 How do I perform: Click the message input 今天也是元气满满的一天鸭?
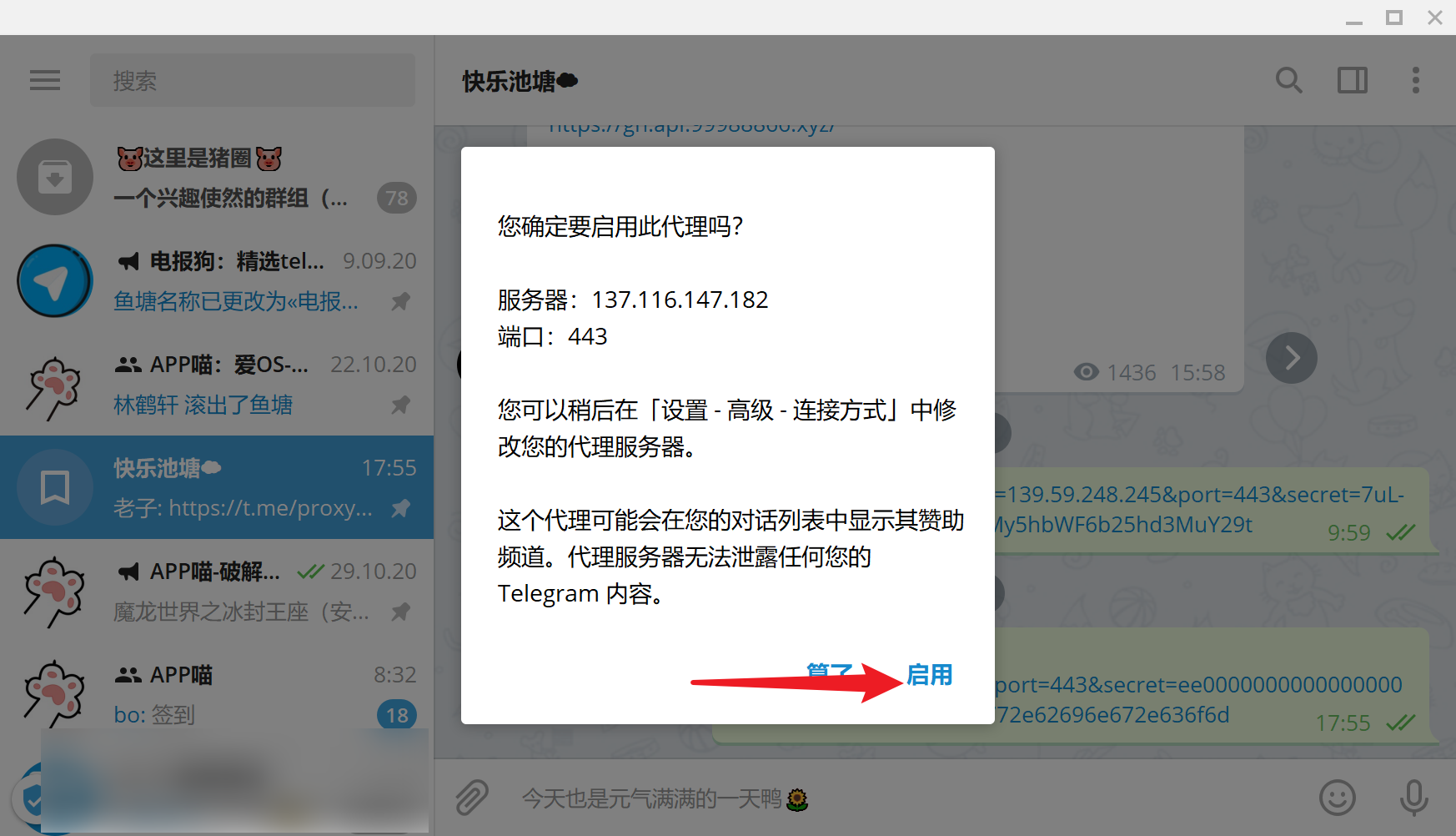[665, 799]
